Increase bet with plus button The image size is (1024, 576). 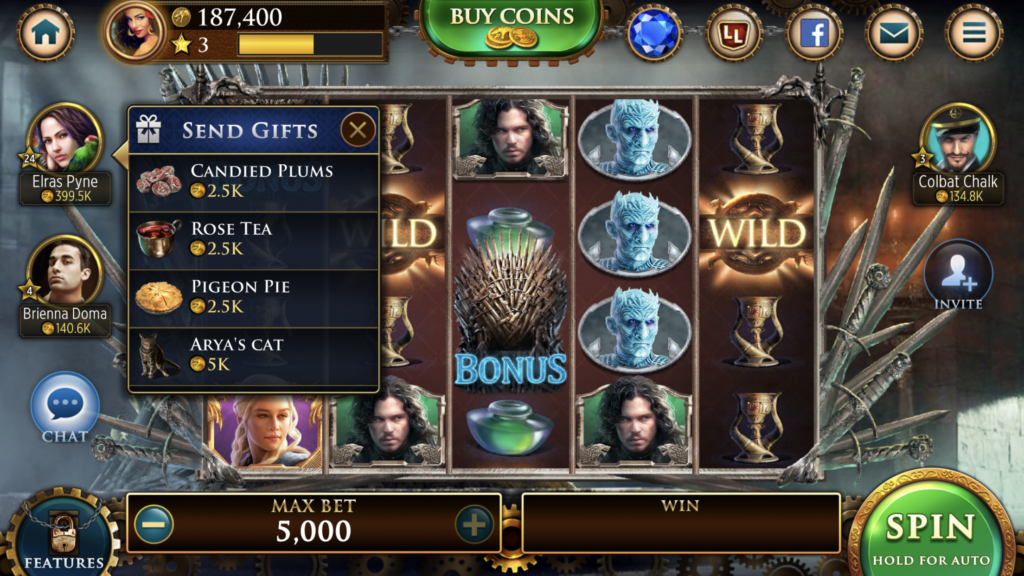pos(473,524)
